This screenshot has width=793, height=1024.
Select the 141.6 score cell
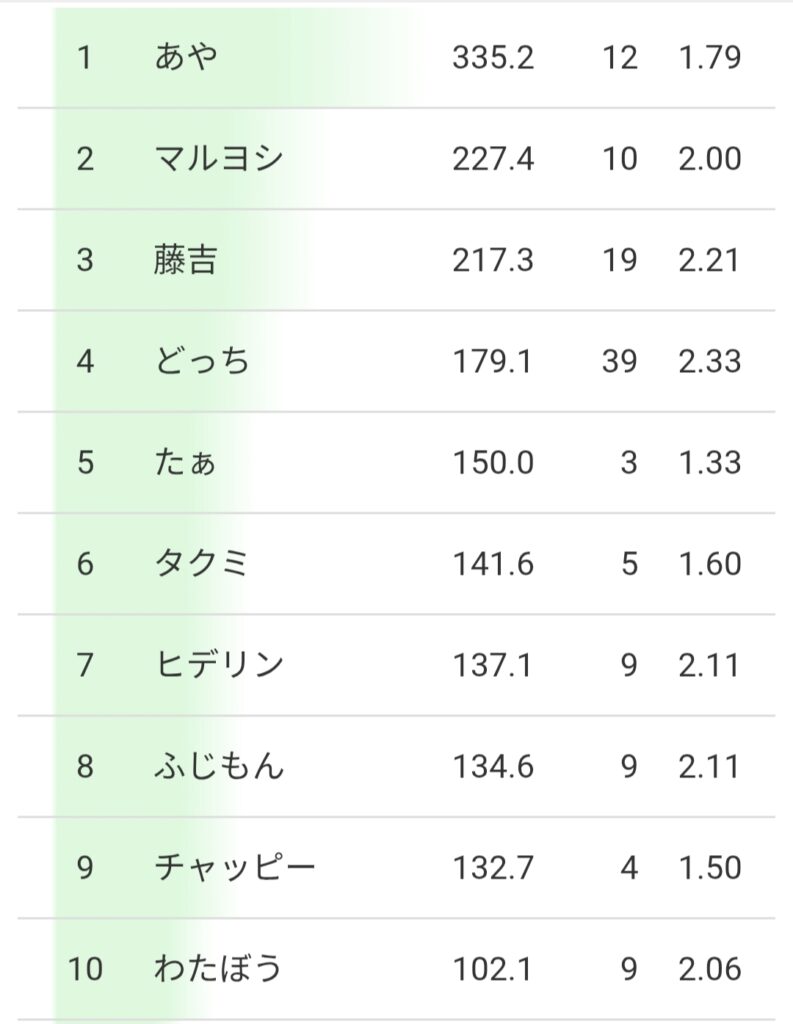tap(493, 564)
